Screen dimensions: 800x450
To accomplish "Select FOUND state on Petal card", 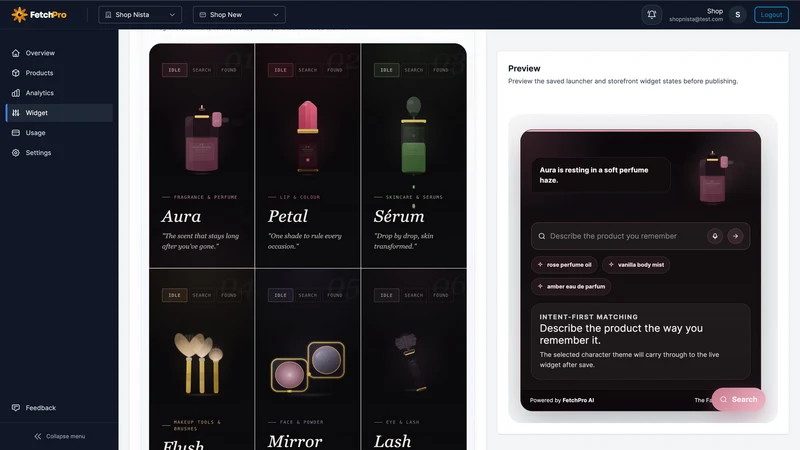I will [335, 70].
